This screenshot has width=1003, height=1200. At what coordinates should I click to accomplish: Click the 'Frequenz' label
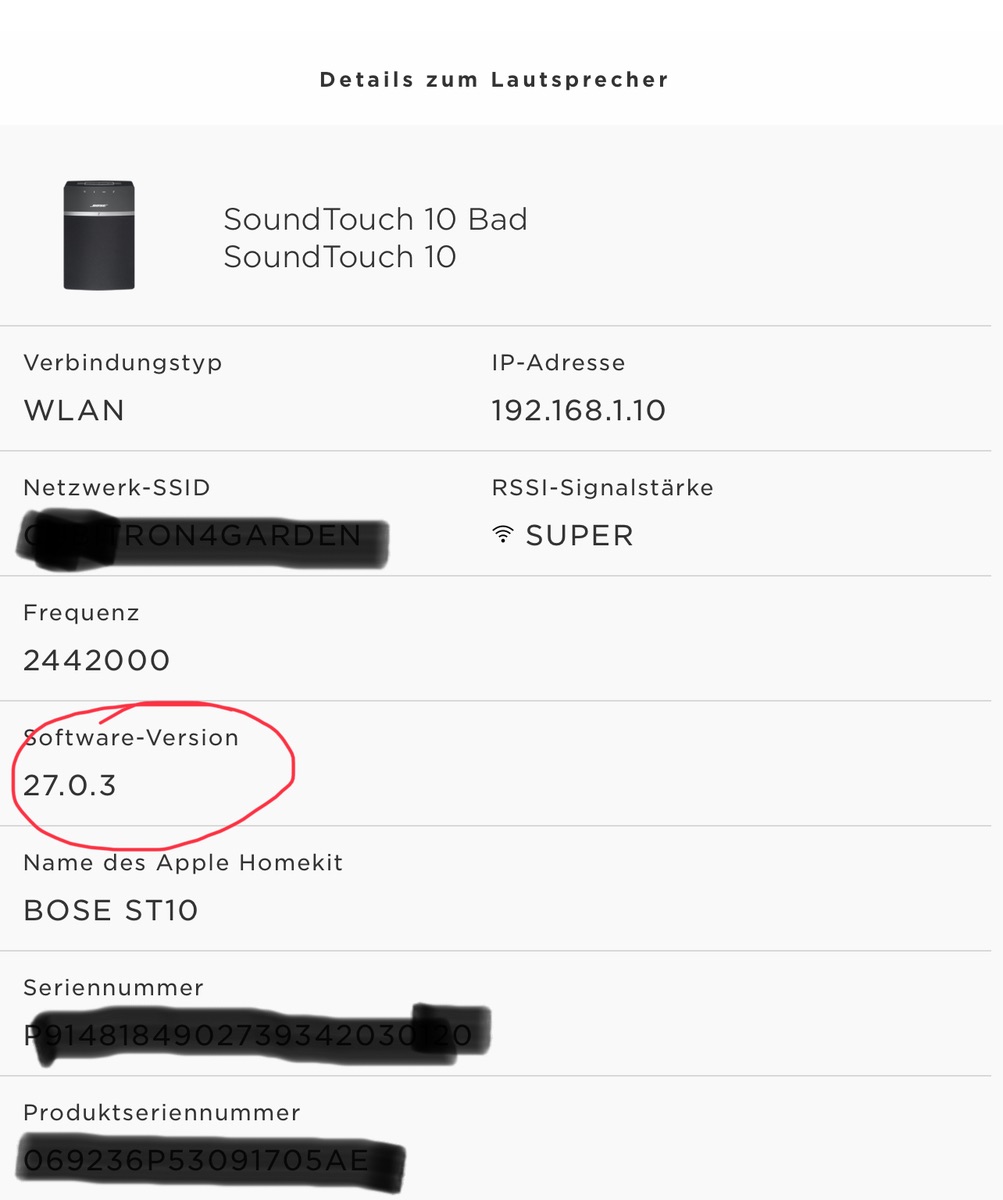pos(81,613)
